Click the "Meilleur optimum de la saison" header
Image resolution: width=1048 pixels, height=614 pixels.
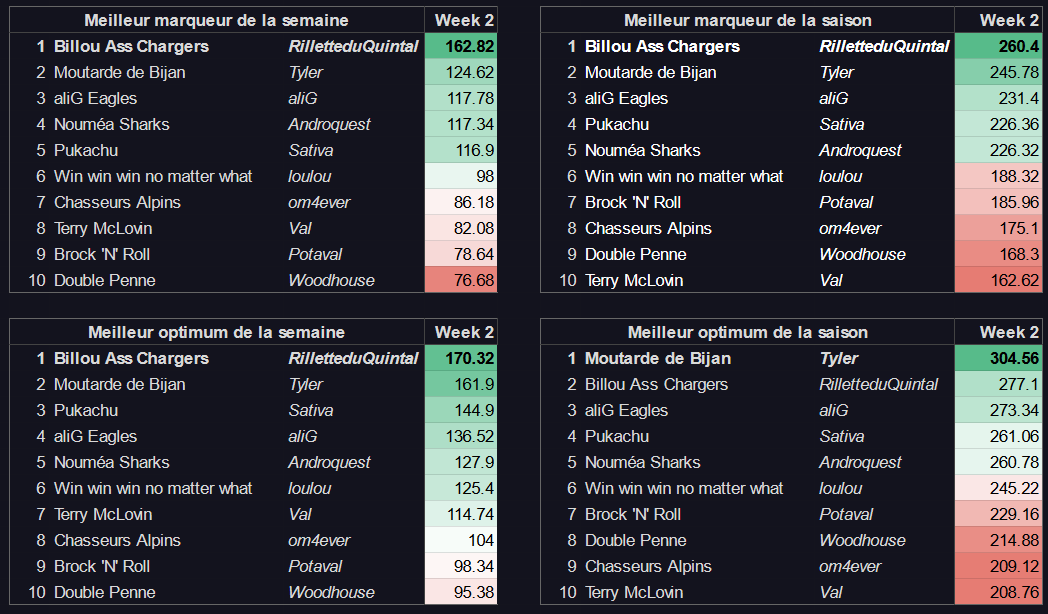point(747,332)
